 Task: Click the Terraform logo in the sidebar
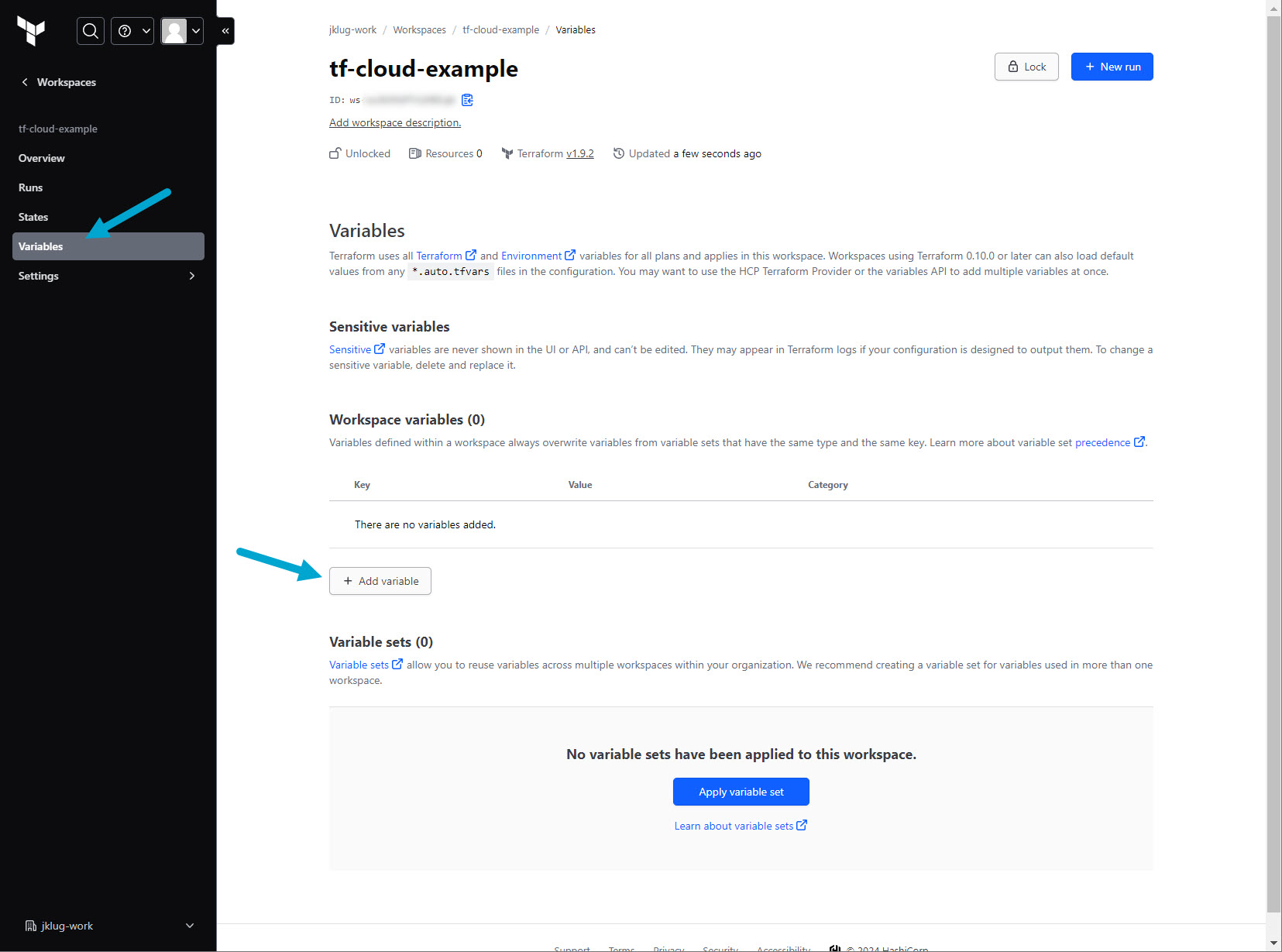31,31
